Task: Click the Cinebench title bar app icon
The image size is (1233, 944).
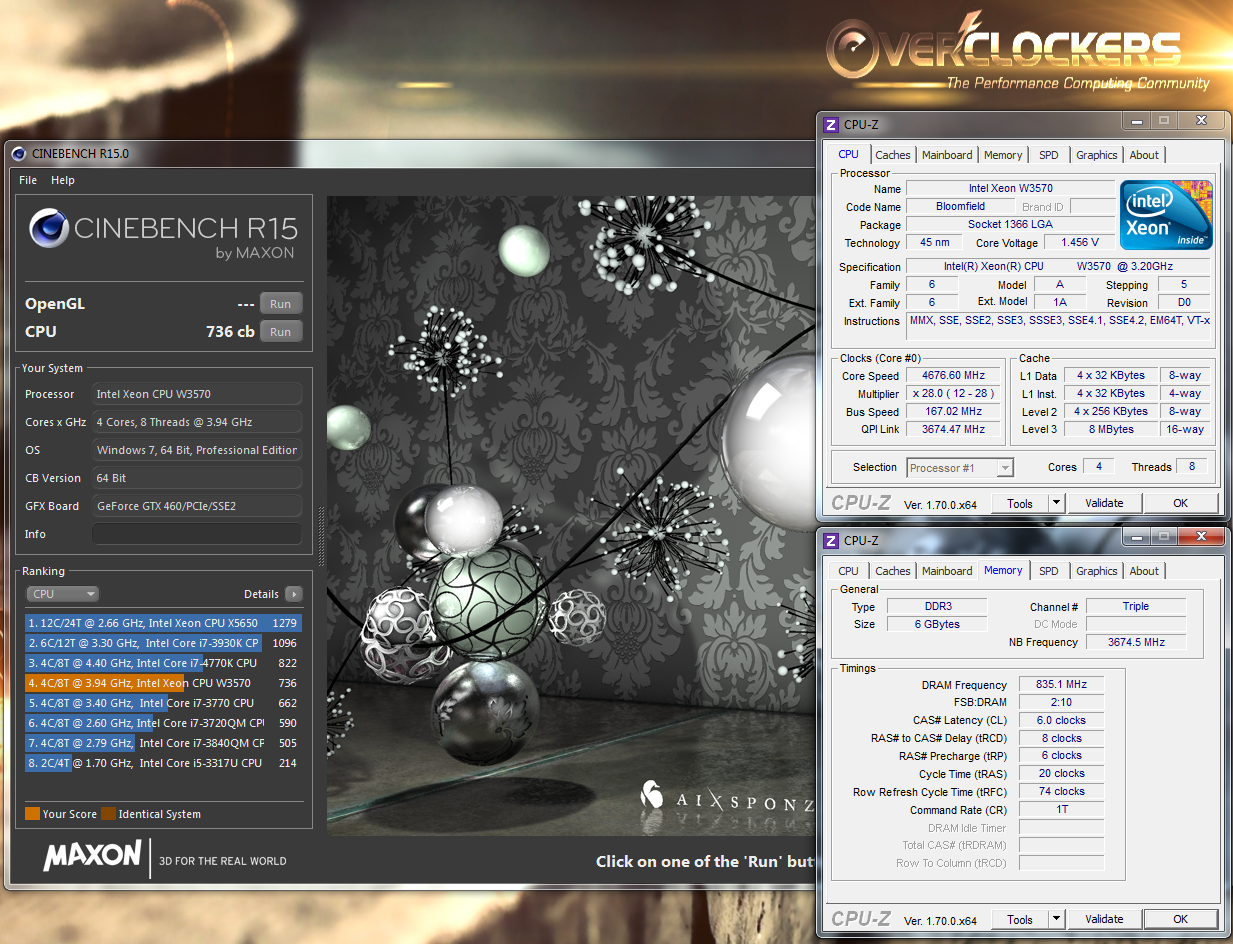Action: [x=19, y=154]
